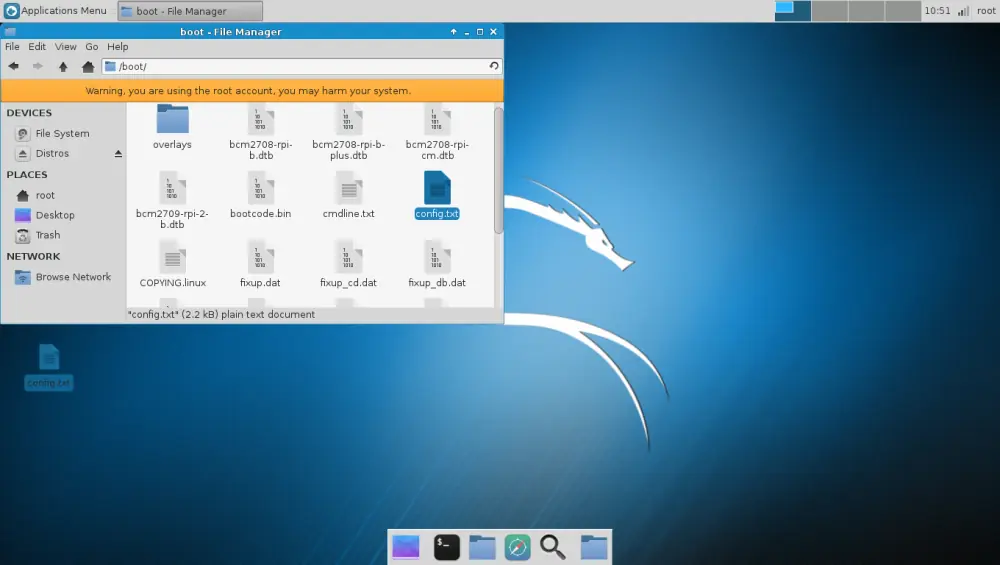The width and height of the screenshot is (1000, 565).
Task: Open network signal indicator in top panel
Action: click(963, 11)
